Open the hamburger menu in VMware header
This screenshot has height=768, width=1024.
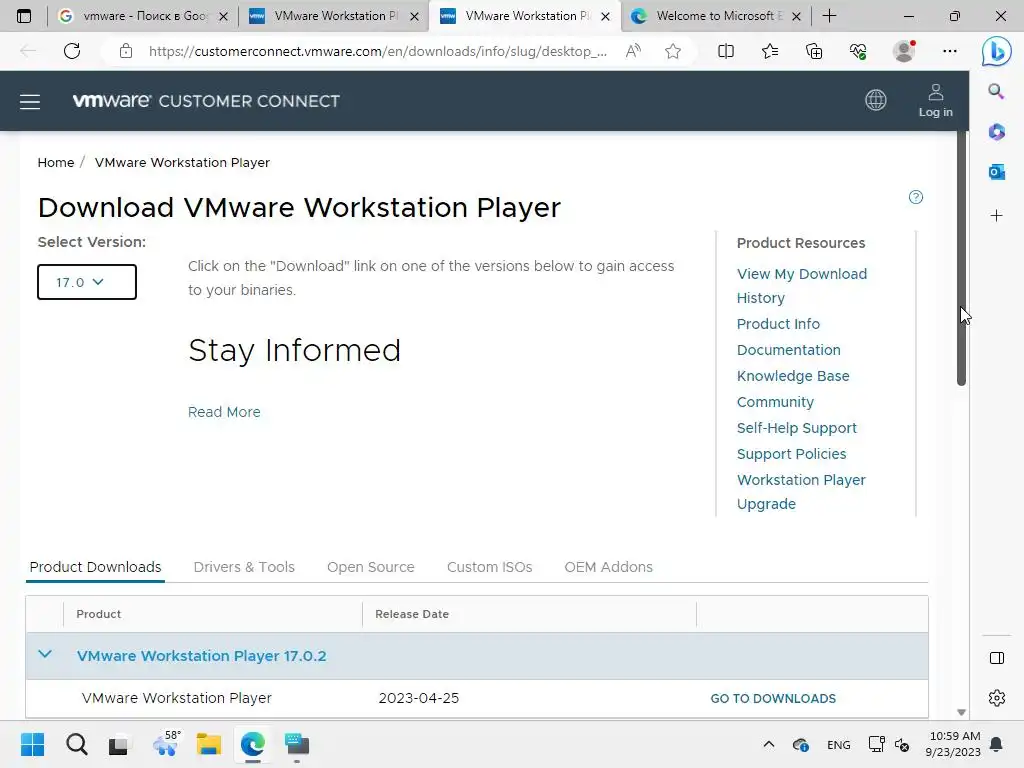click(30, 102)
